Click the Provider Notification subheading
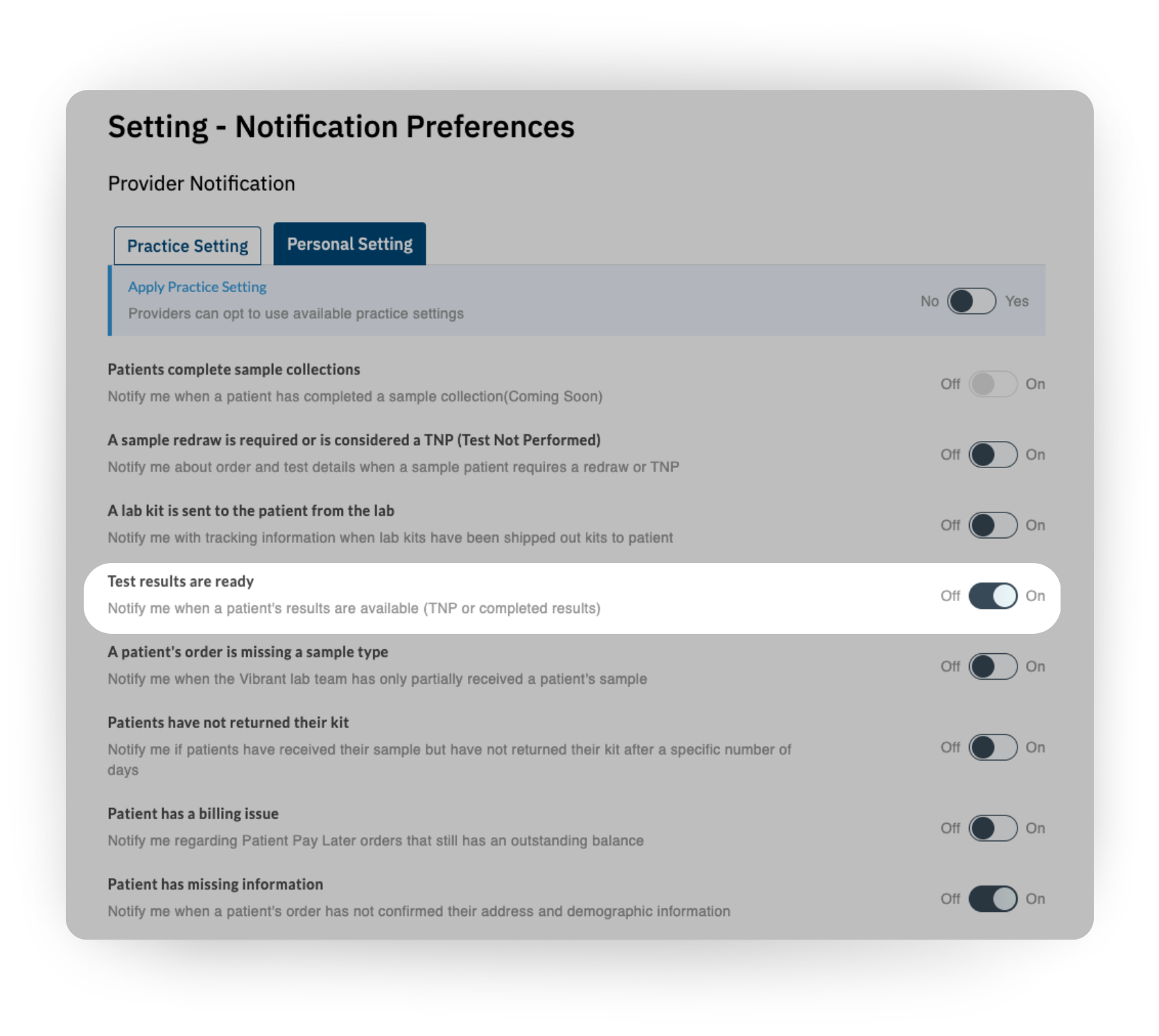The height and width of the screenshot is (1036, 1159). [201, 184]
